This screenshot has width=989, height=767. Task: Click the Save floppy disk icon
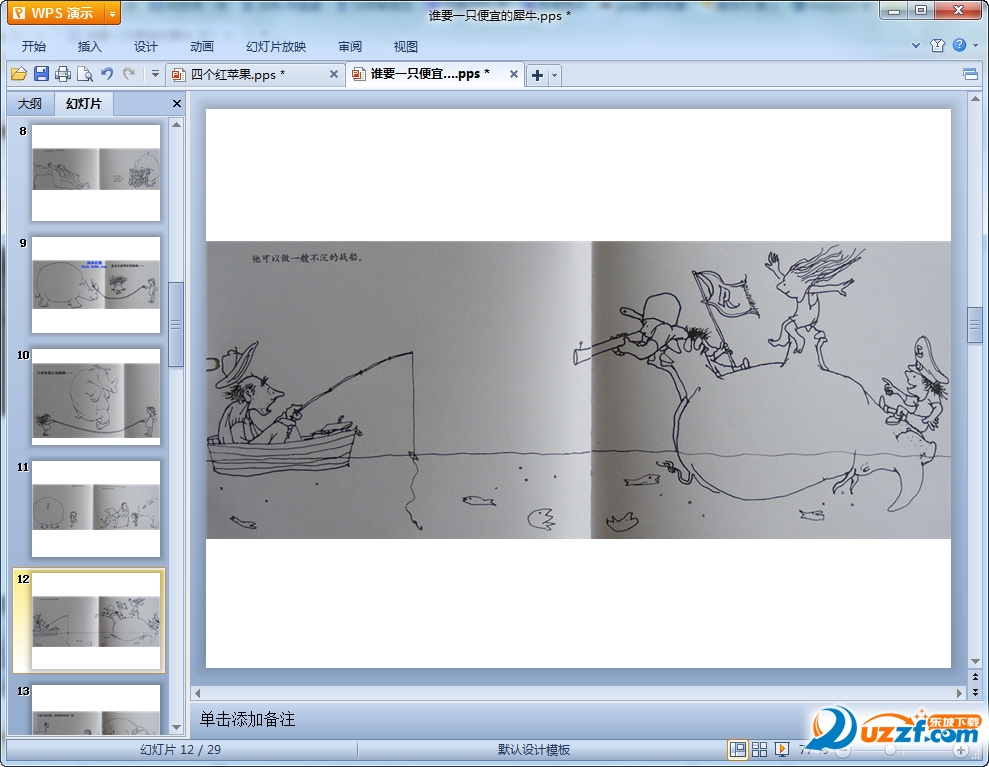point(41,74)
